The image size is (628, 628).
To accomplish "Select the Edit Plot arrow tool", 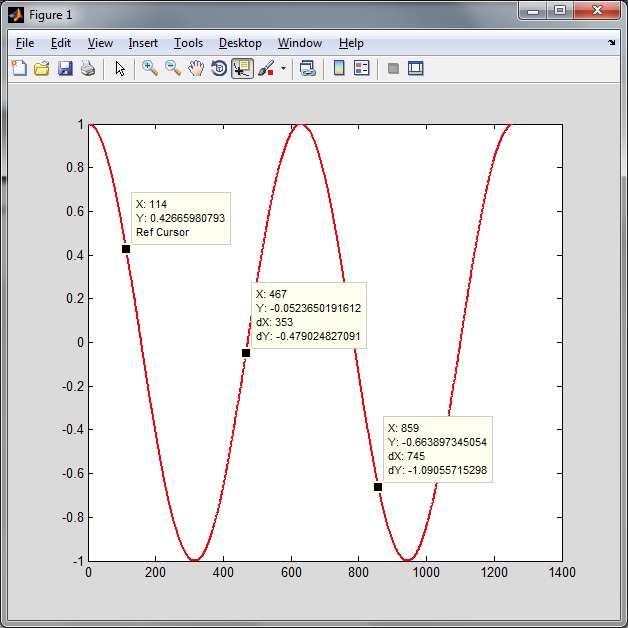I will point(120,68).
